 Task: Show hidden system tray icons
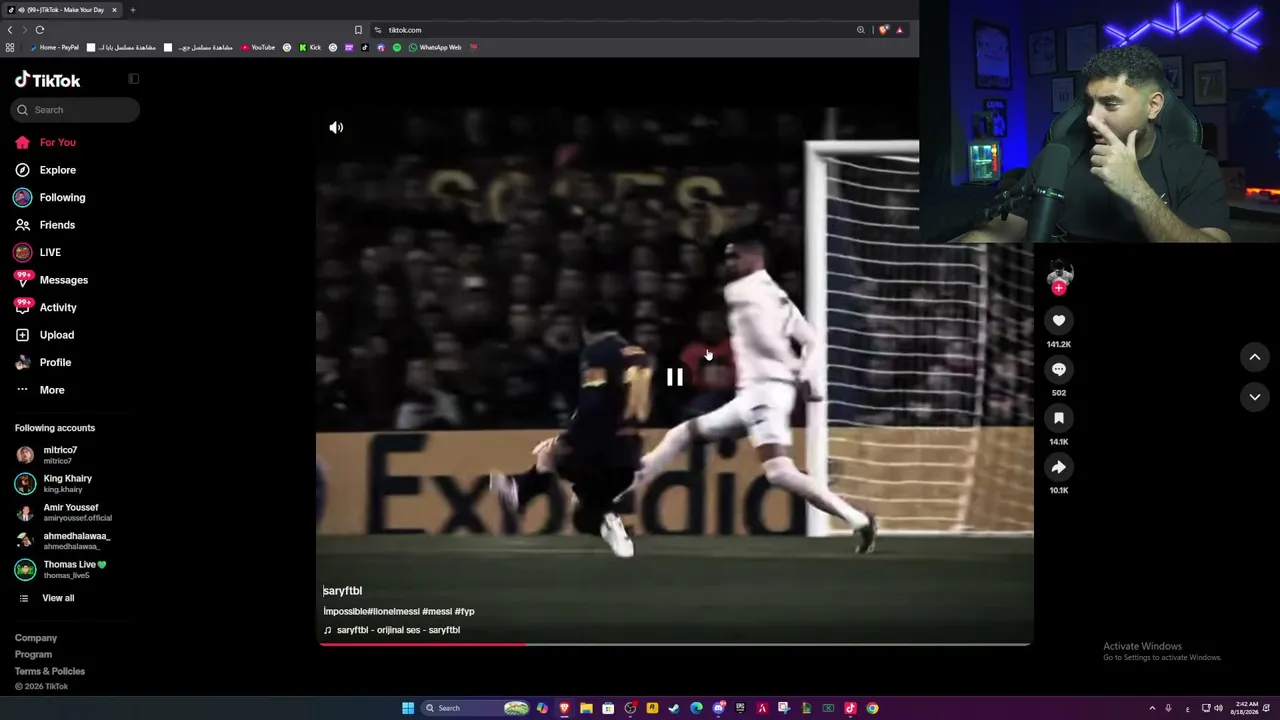1152,708
